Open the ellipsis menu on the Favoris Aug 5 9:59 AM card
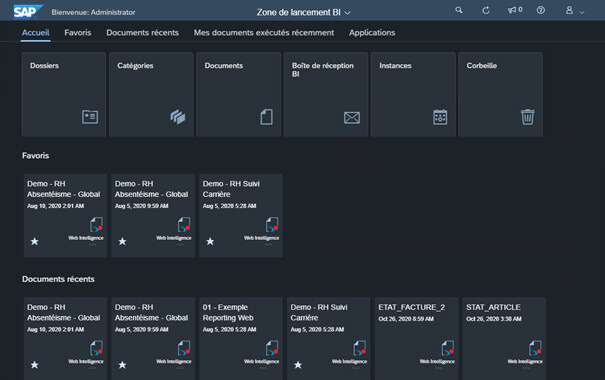The image size is (605, 380). [180, 245]
